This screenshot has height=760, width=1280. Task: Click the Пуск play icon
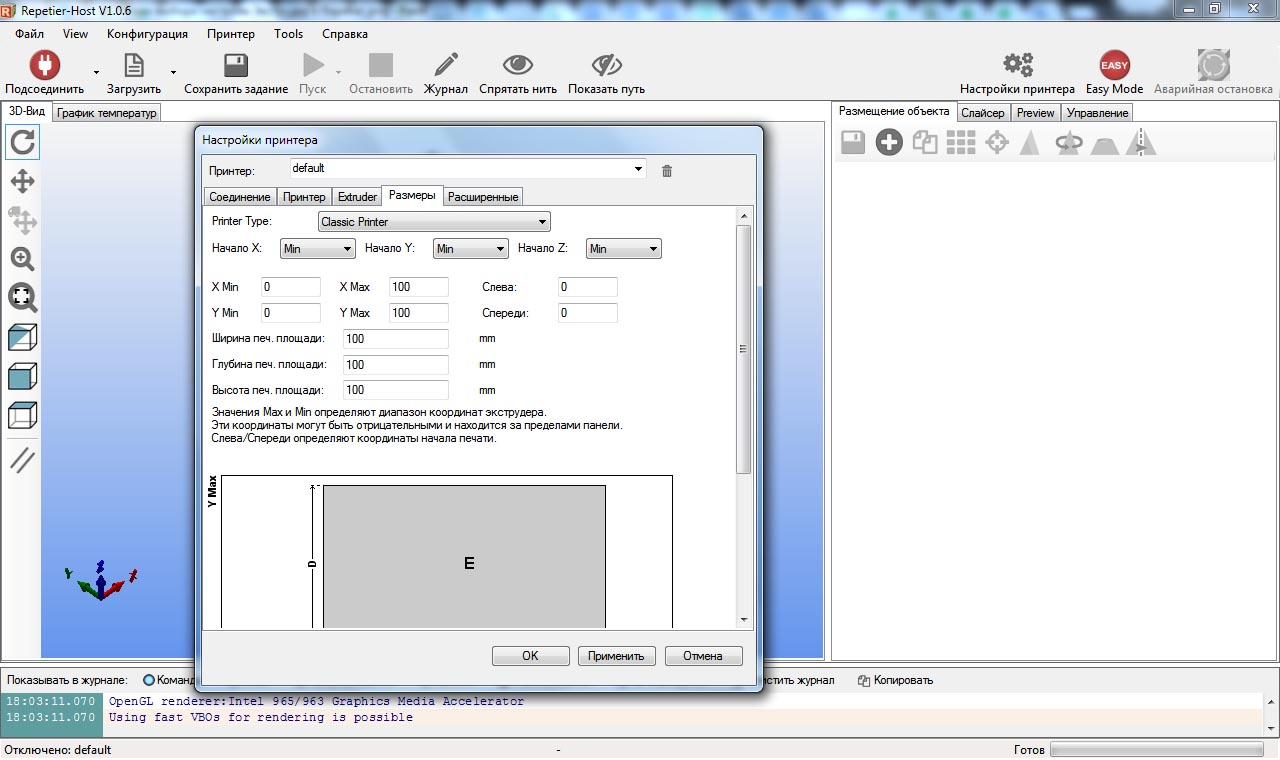pos(313,65)
